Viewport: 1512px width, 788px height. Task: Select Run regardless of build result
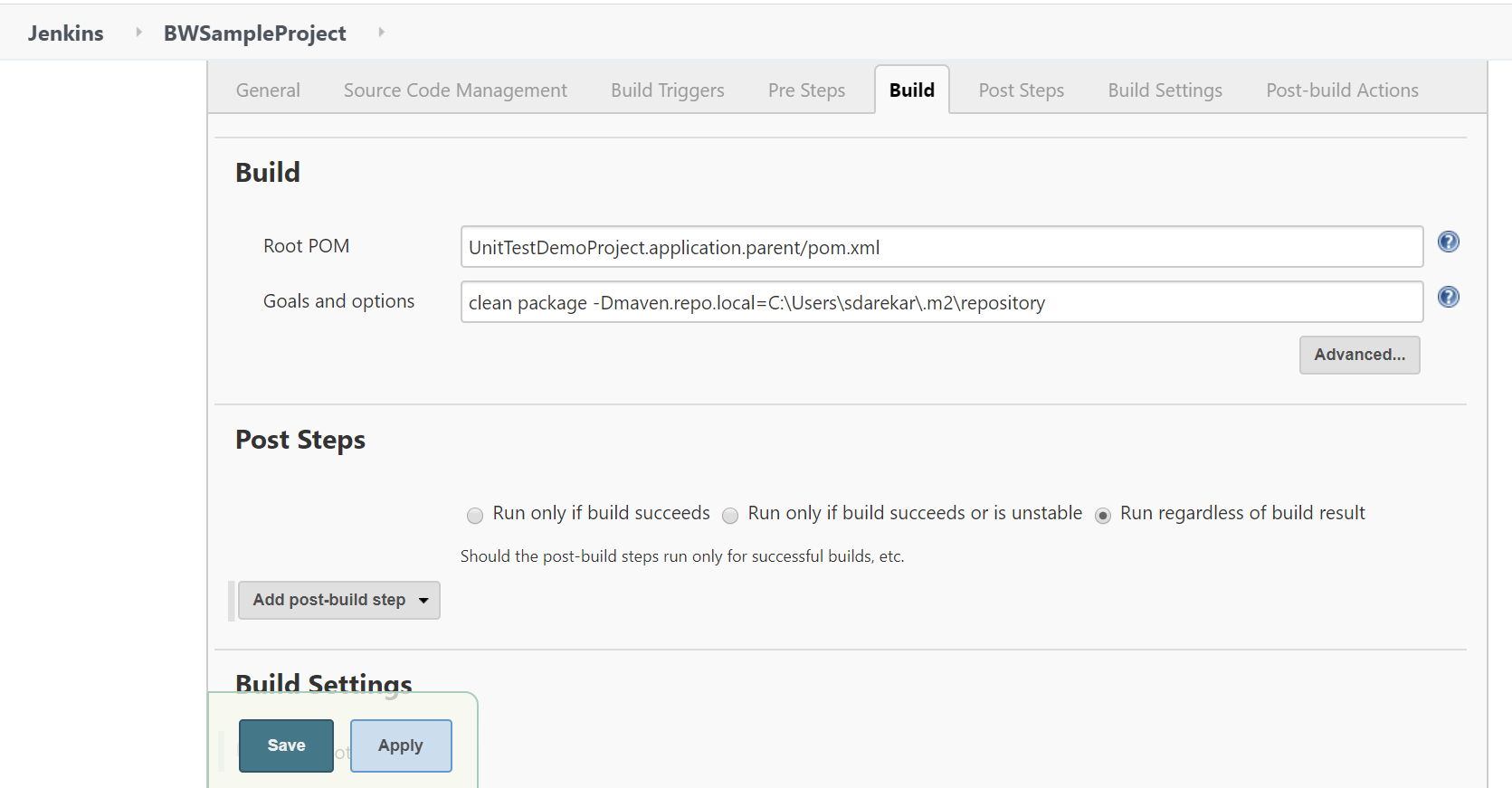(1102, 516)
